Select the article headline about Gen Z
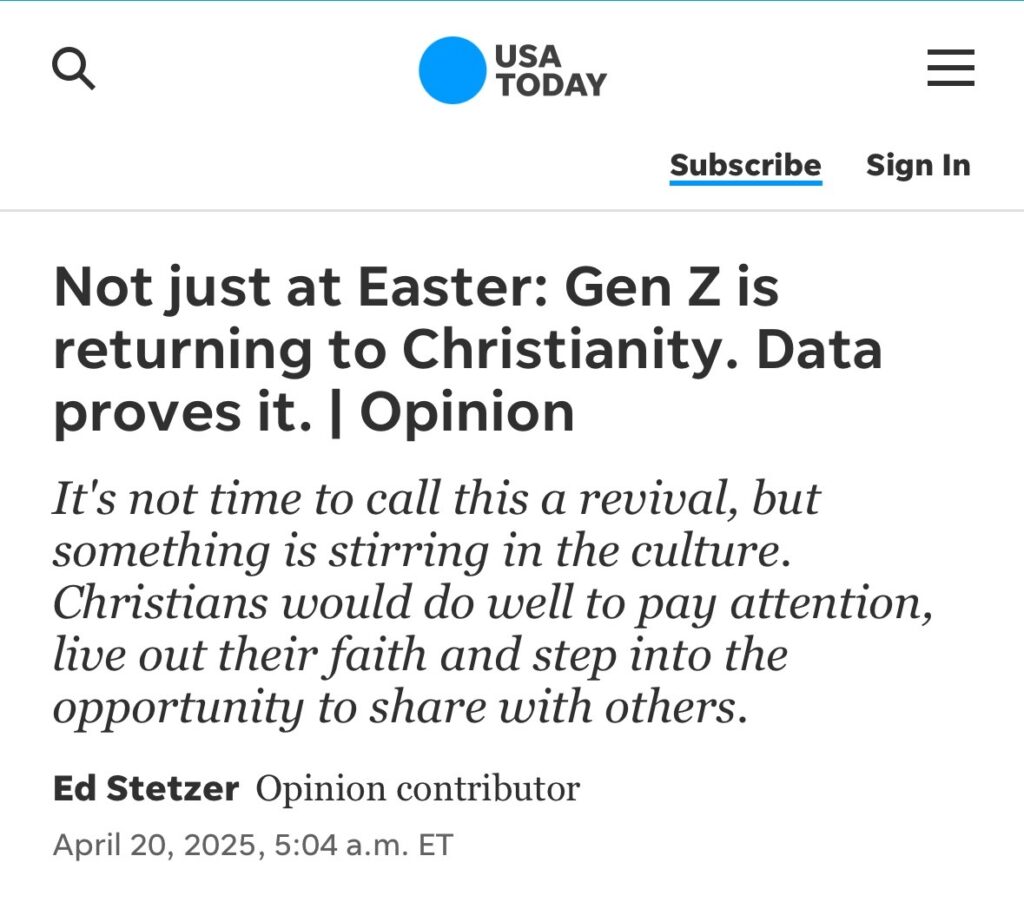Screen dimensions: 1024x902 (x=468, y=350)
